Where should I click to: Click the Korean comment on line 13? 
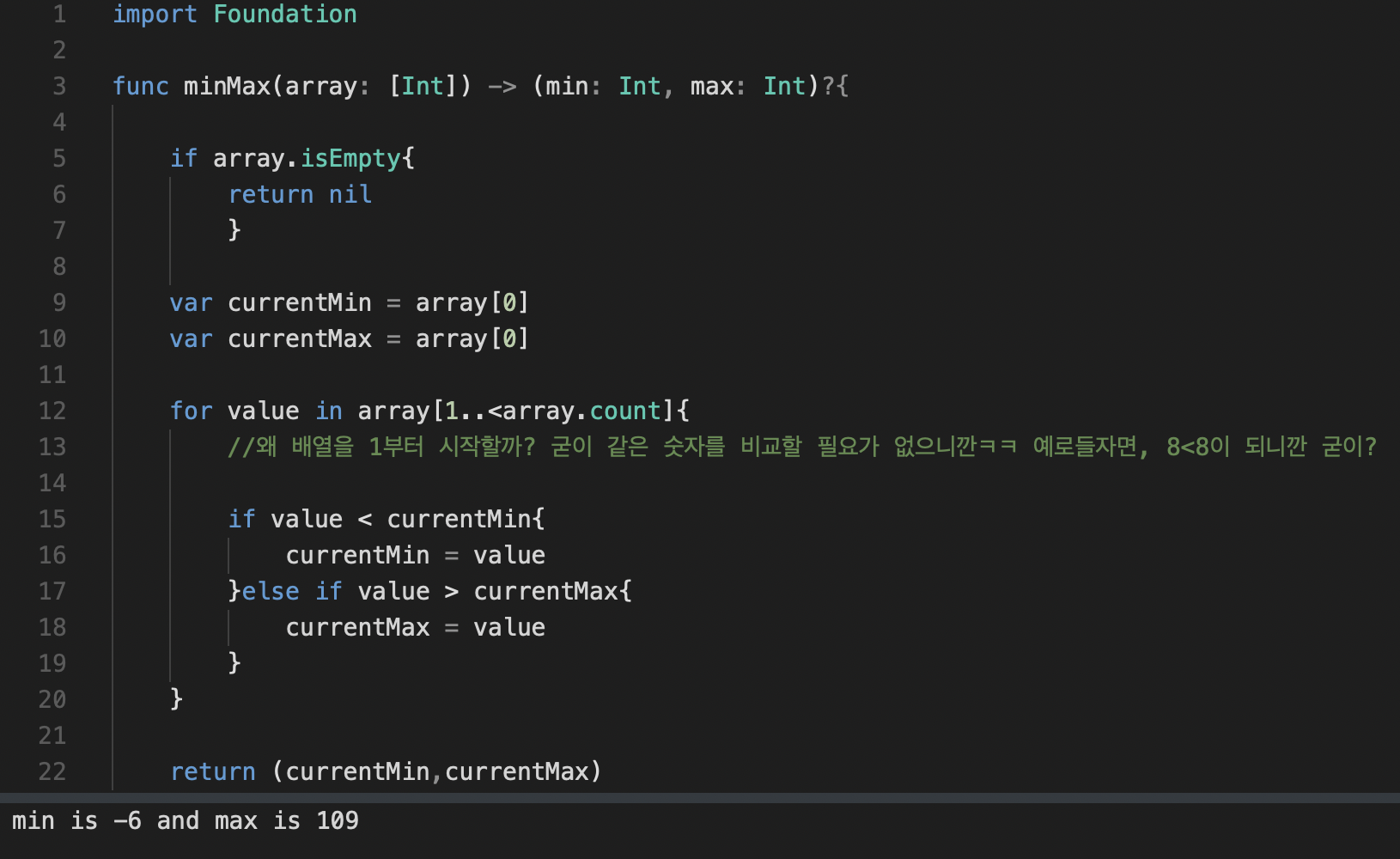tap(802, 447)
